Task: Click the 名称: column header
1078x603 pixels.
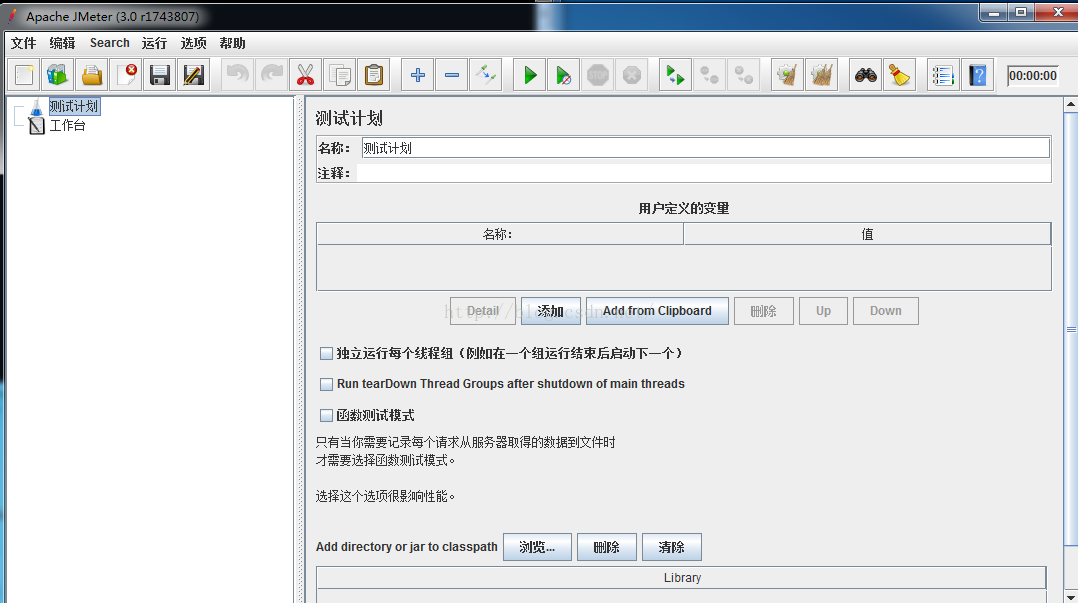Action: (x=500, y=234)
